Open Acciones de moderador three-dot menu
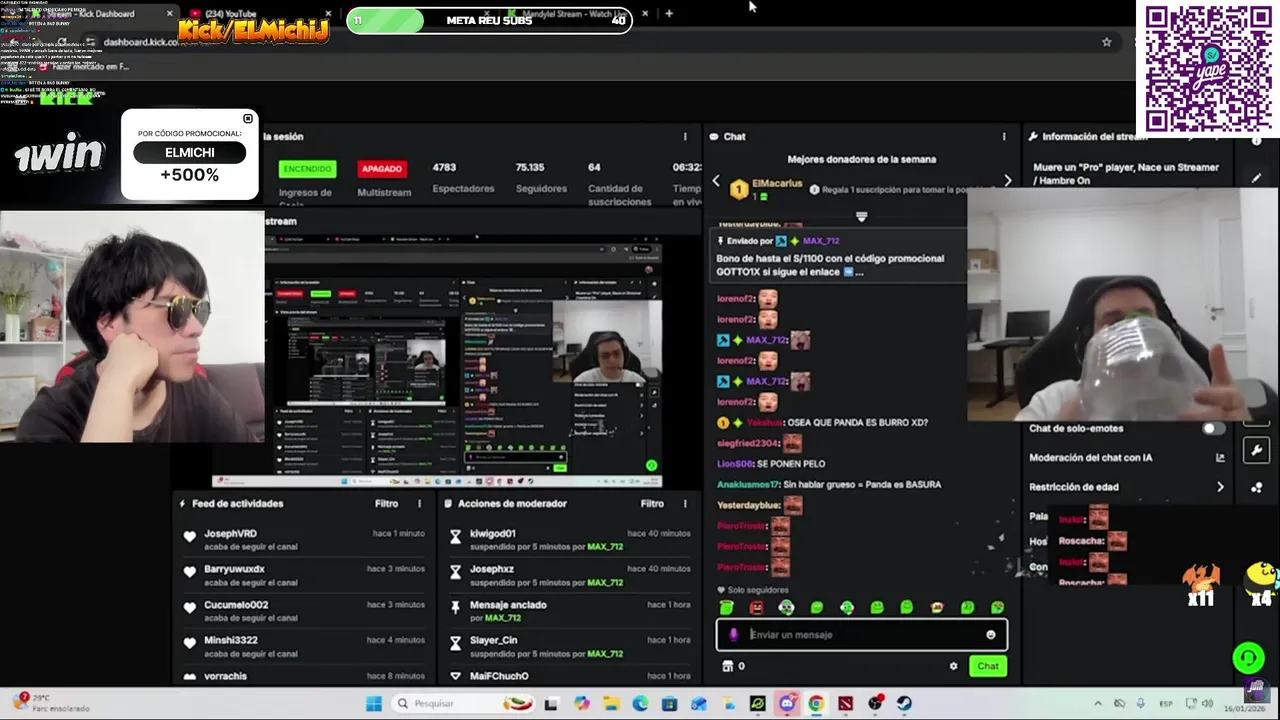This screenshot has width=1280, height=720. coord(685,504)
